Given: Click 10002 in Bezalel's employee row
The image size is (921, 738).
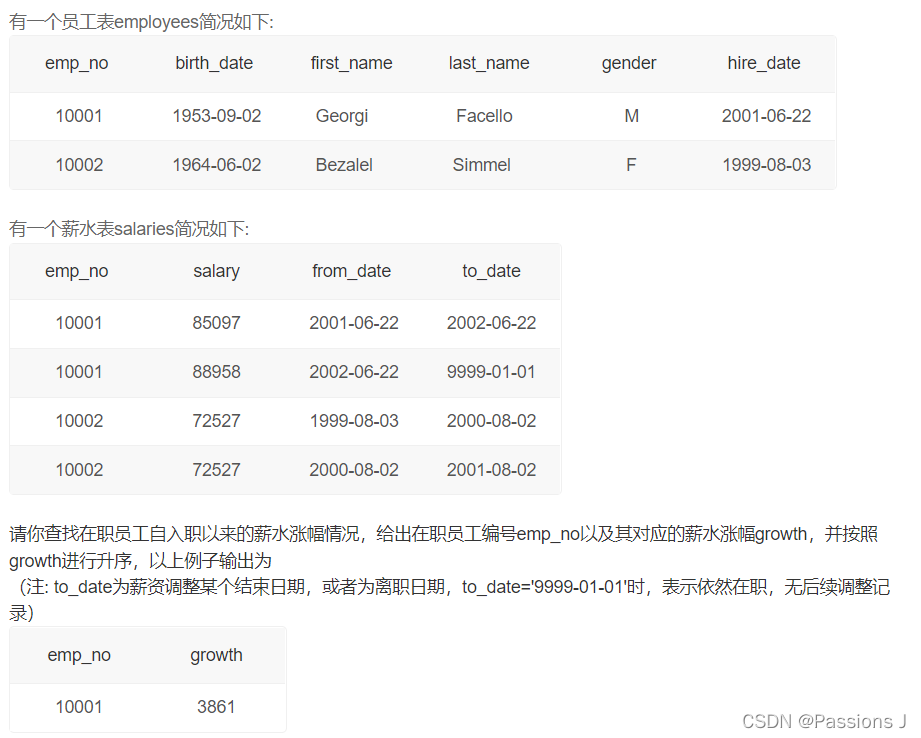Looking at the screenshot, I should [x=79, y=165].
